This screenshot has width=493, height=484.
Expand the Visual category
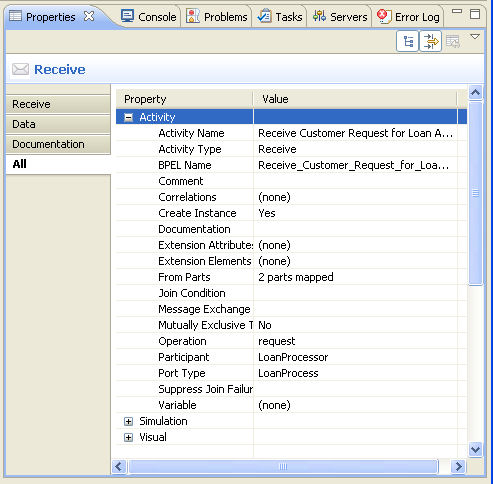(x=128, y=437)
